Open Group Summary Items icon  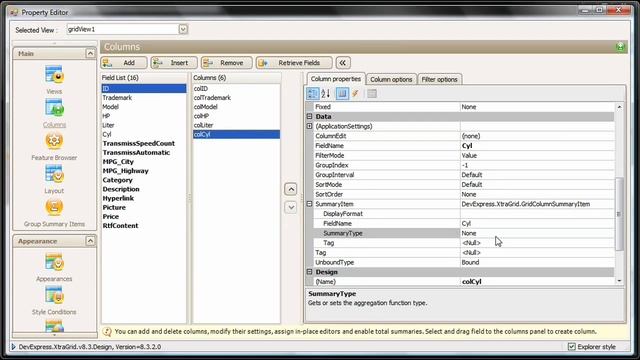pyautogui.click(x=54, y=207)
